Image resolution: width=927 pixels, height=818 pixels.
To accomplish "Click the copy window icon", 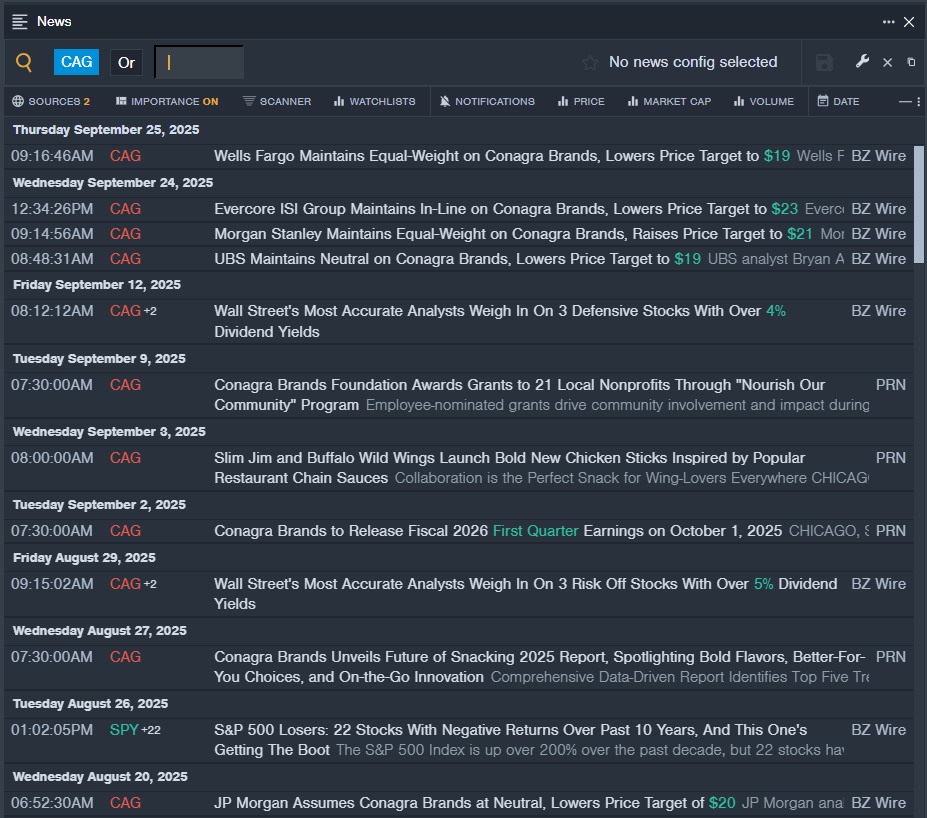I will [911, 62].
